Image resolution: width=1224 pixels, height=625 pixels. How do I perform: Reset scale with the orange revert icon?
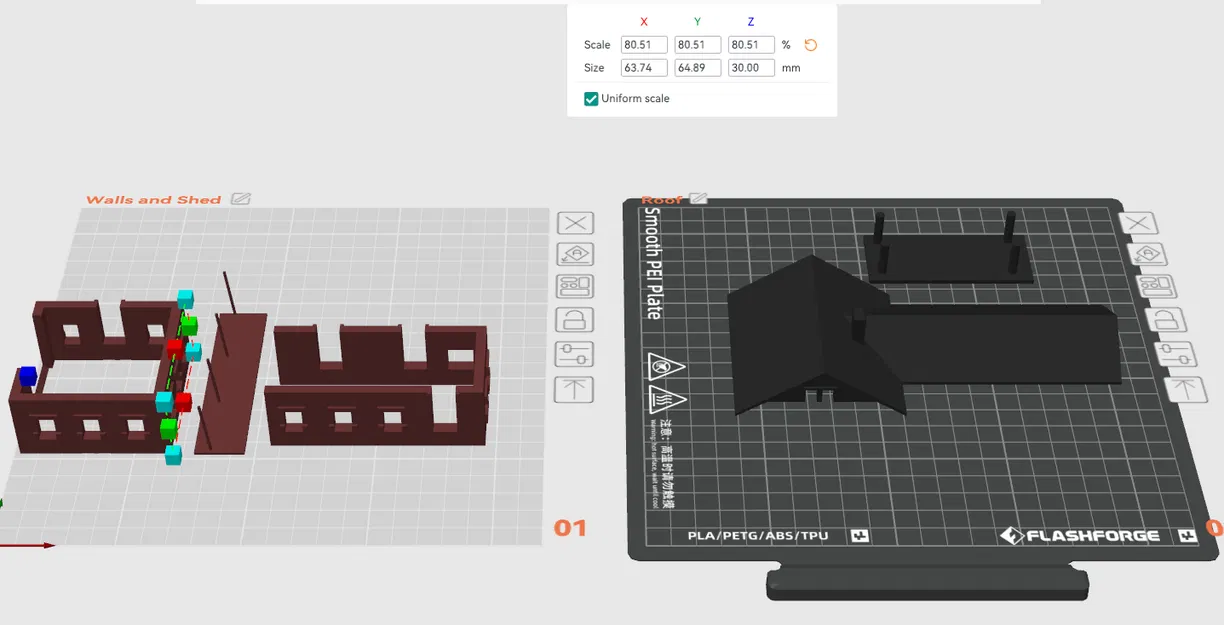(811, 45)
